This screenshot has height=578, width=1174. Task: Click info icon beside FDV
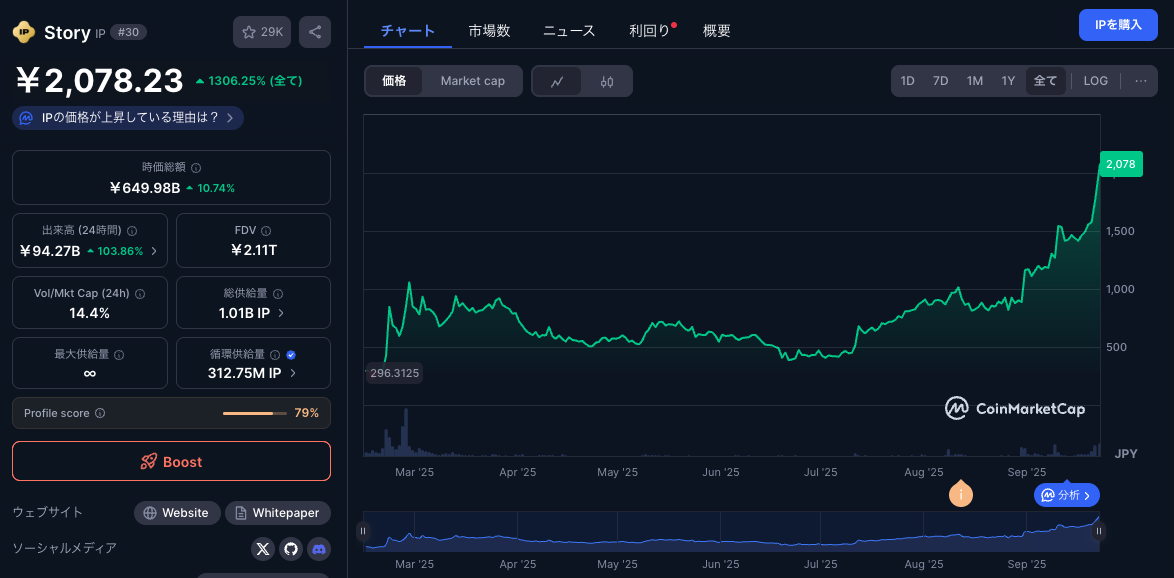(266, 231)
